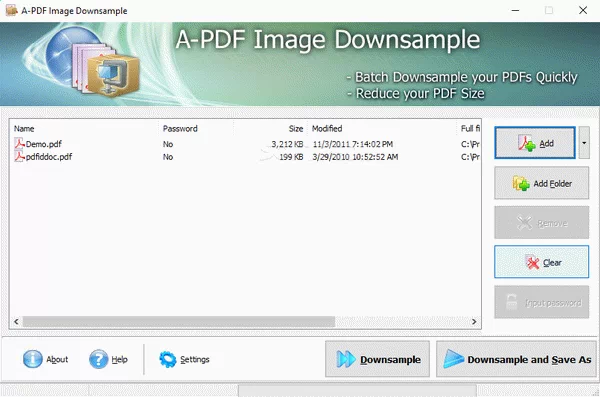The width and height of the screenshot is (600, 397).
Task: Click the horizontal scrollbar left arrow
Action: pyautogui.click(x=16, y=322)
